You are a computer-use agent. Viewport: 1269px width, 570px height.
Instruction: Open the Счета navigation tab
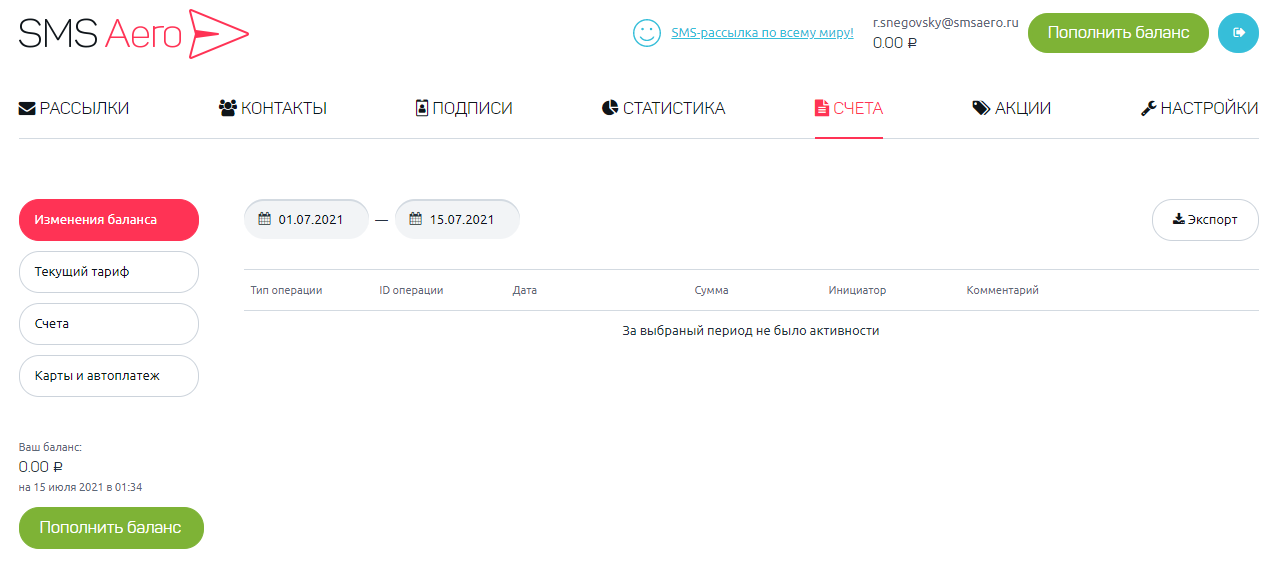tap(849, 108)
